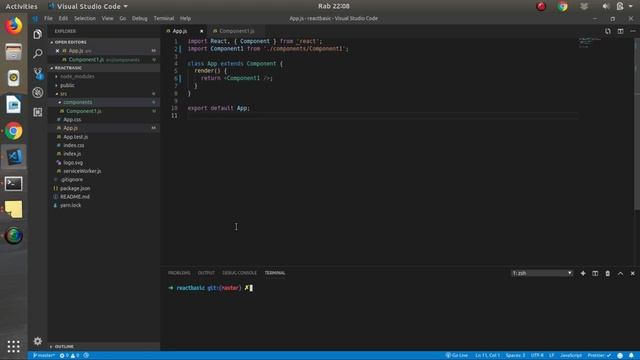Click the master git branch in status bar
Image resolution: width=640 pixels, height=360 pixels.
pos(44,356)
